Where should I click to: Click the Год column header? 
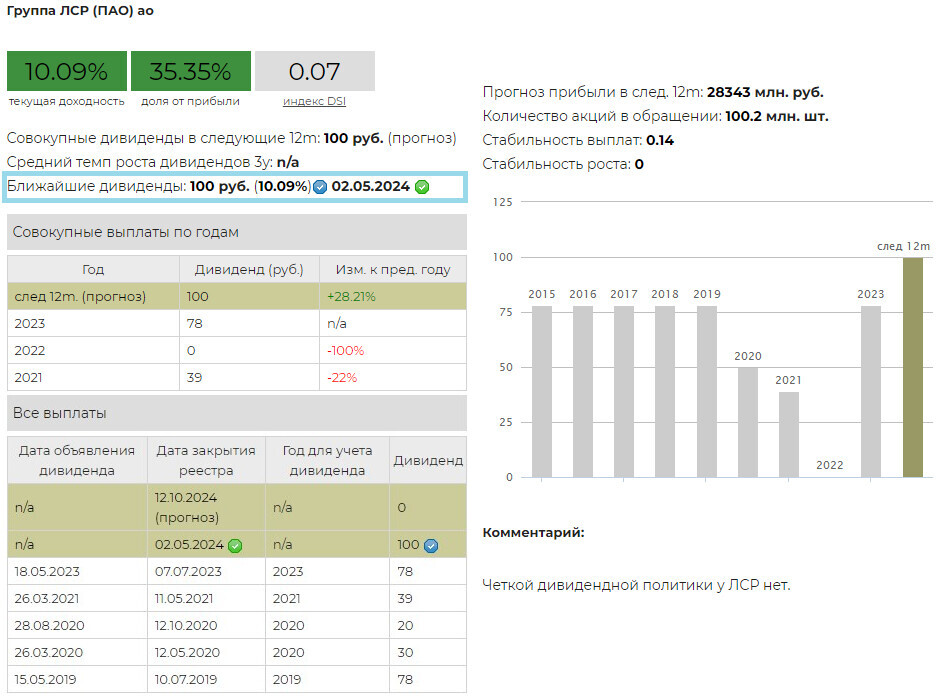93,269
